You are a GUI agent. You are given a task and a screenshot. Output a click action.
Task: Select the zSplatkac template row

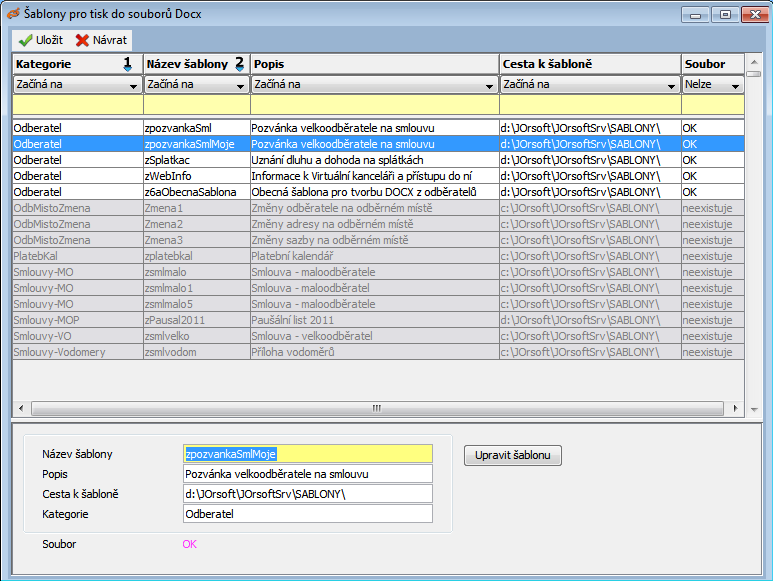tap(196, 160)
